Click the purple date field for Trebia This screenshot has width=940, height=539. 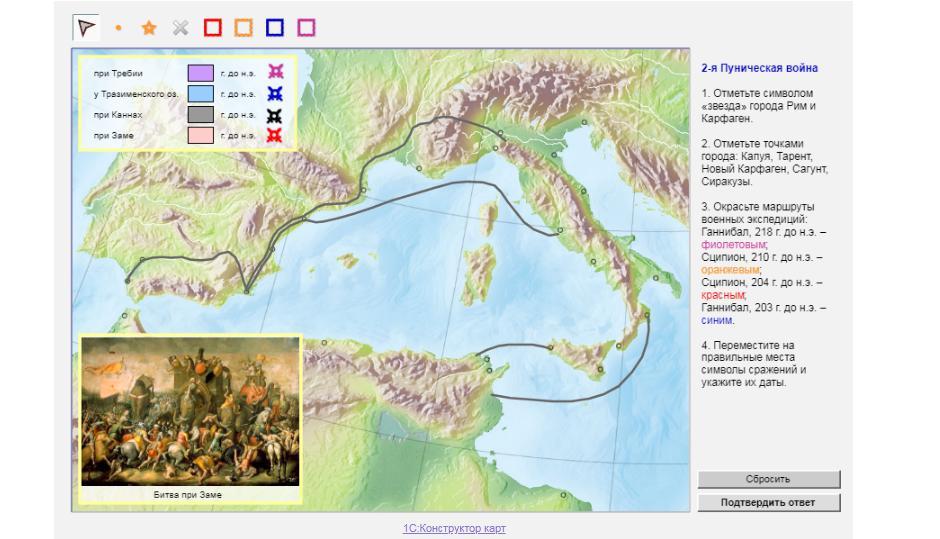coord(201,73)
